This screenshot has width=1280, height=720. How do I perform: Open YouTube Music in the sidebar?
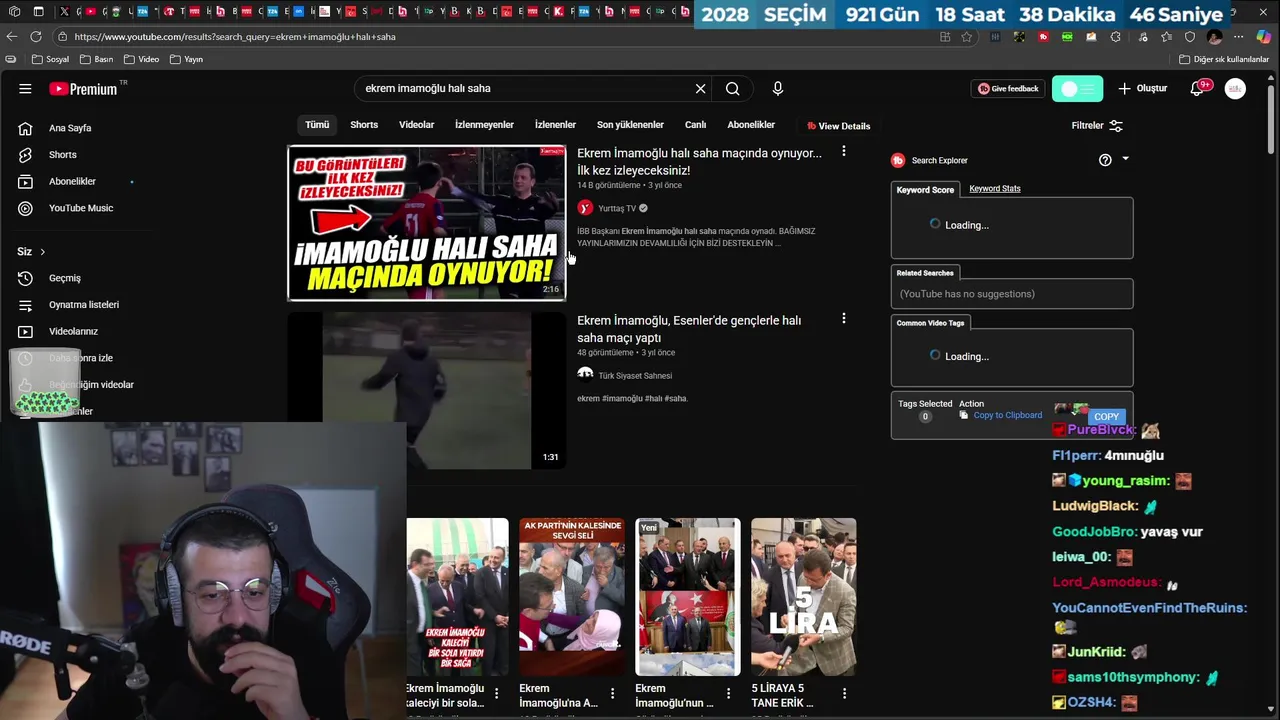[x=81, y=208]
